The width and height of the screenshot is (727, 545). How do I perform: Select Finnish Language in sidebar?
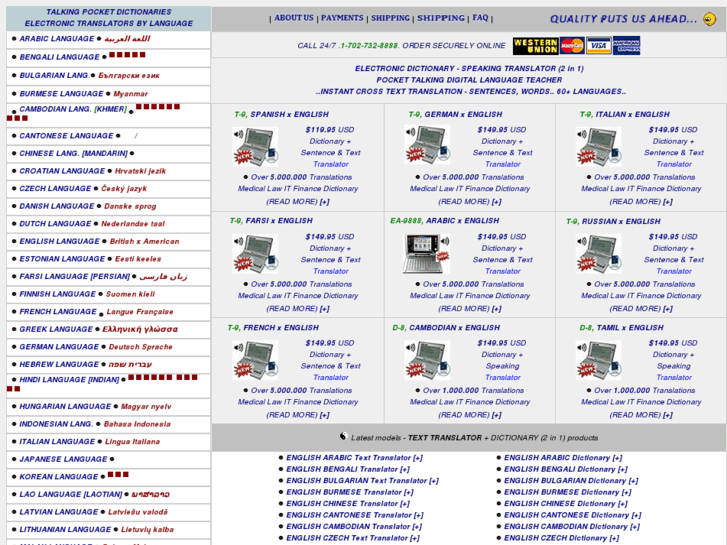pos(57,295)
